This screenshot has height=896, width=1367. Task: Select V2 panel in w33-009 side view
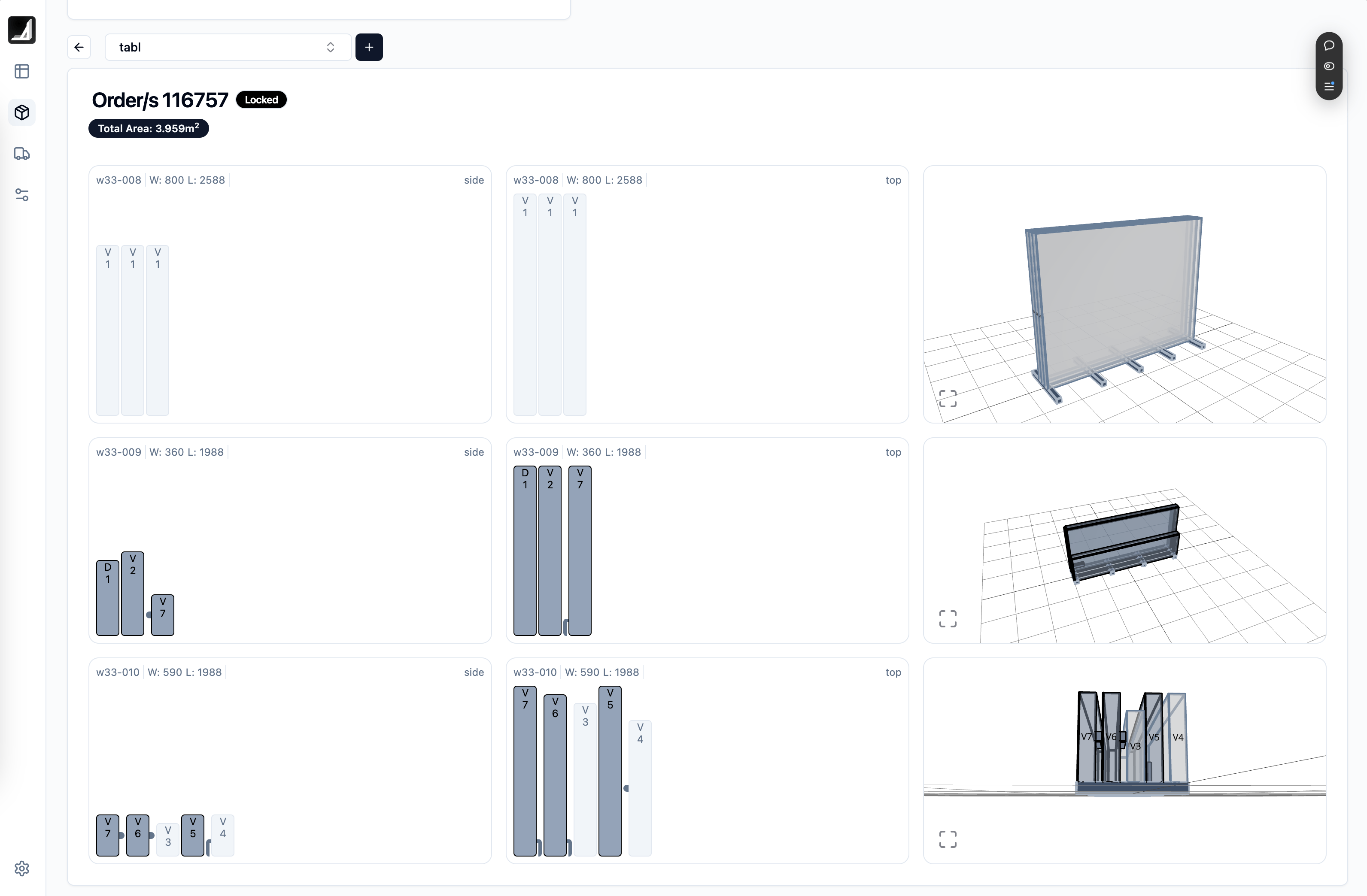[x=133, y=593]
